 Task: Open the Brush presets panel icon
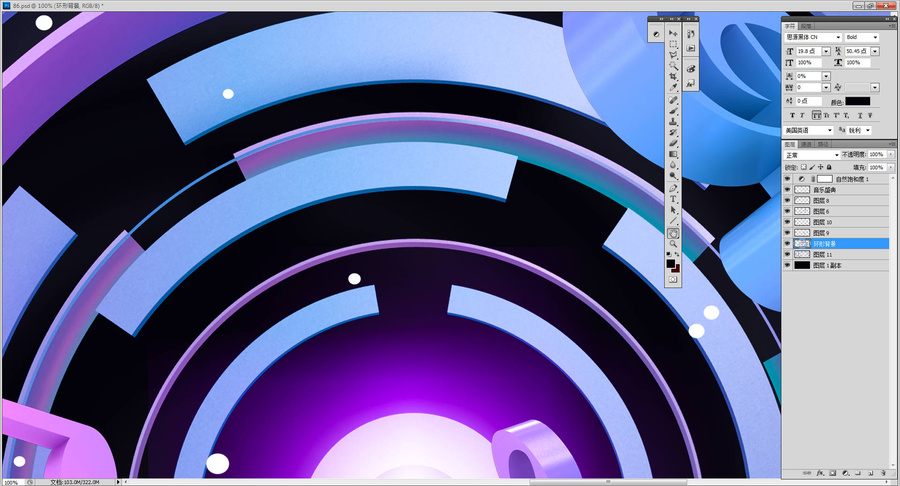click(x=690, y=68)
